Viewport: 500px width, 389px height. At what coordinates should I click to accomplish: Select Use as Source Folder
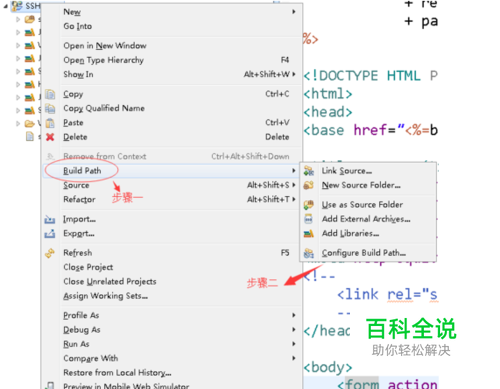(362, 205)
